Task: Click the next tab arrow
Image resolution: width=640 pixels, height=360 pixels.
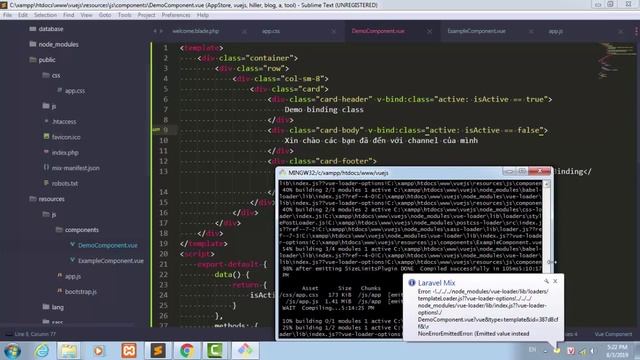Action: tap(162, 31)
